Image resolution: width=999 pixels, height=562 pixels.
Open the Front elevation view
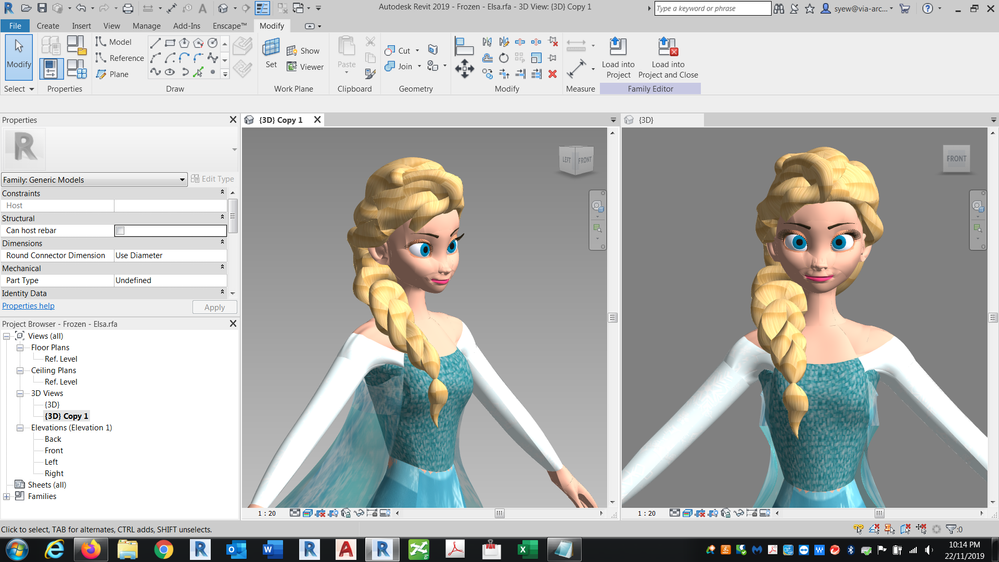(x=53, y=451)
